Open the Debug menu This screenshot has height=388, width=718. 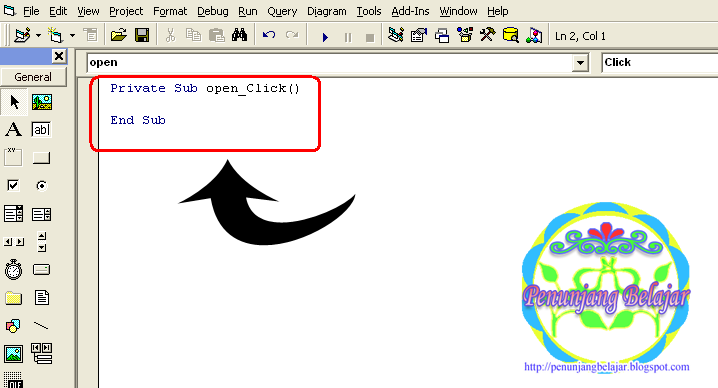(212, 11)
